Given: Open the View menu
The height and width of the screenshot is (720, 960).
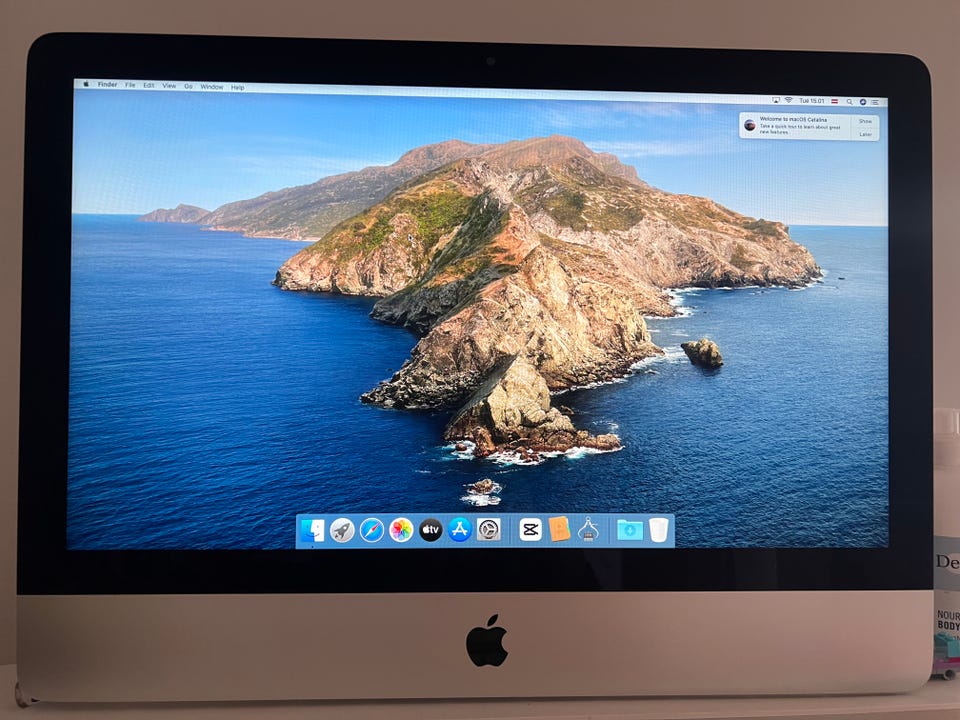Looking at the screenshot, I should [x=169, y=86].
